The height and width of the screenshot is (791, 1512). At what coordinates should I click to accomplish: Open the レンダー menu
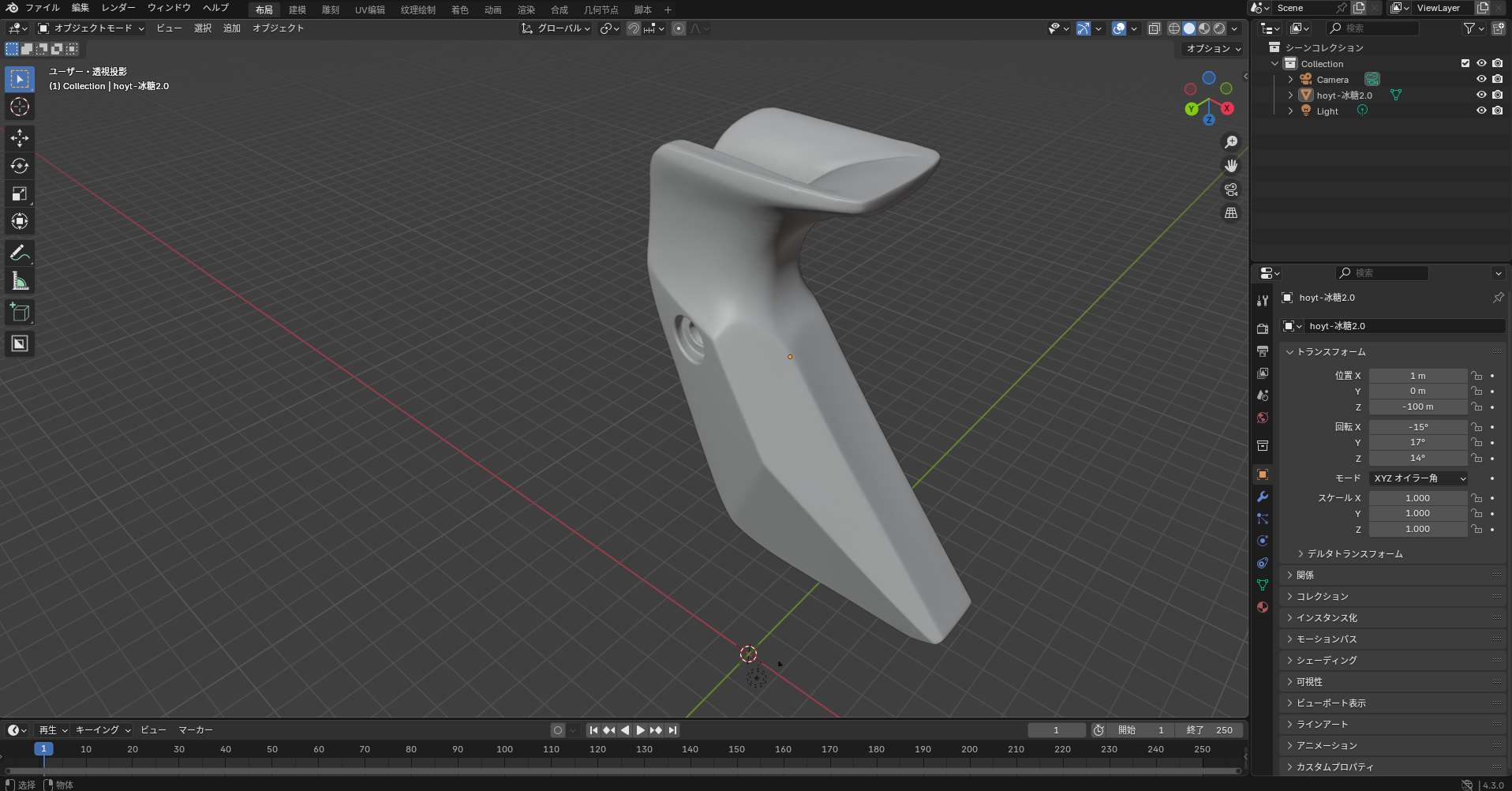118,8
